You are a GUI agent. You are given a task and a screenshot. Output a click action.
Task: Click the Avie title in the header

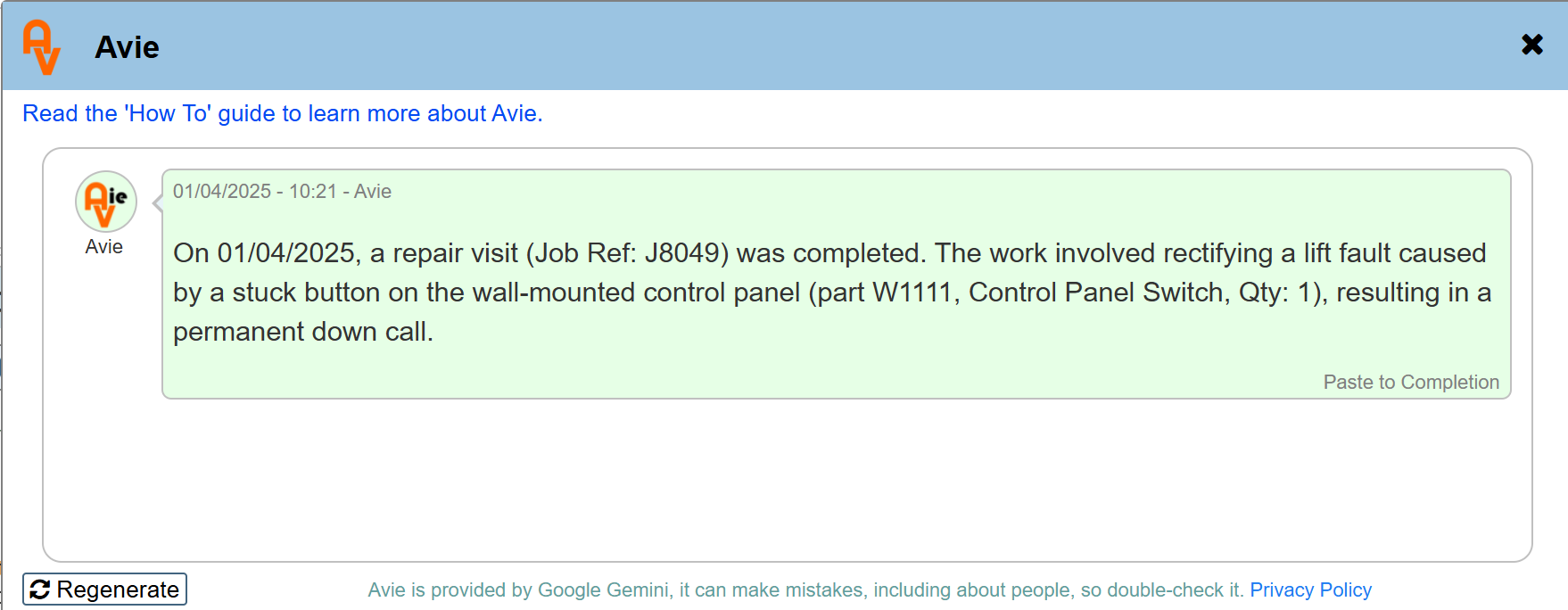(x=127, y=46)
